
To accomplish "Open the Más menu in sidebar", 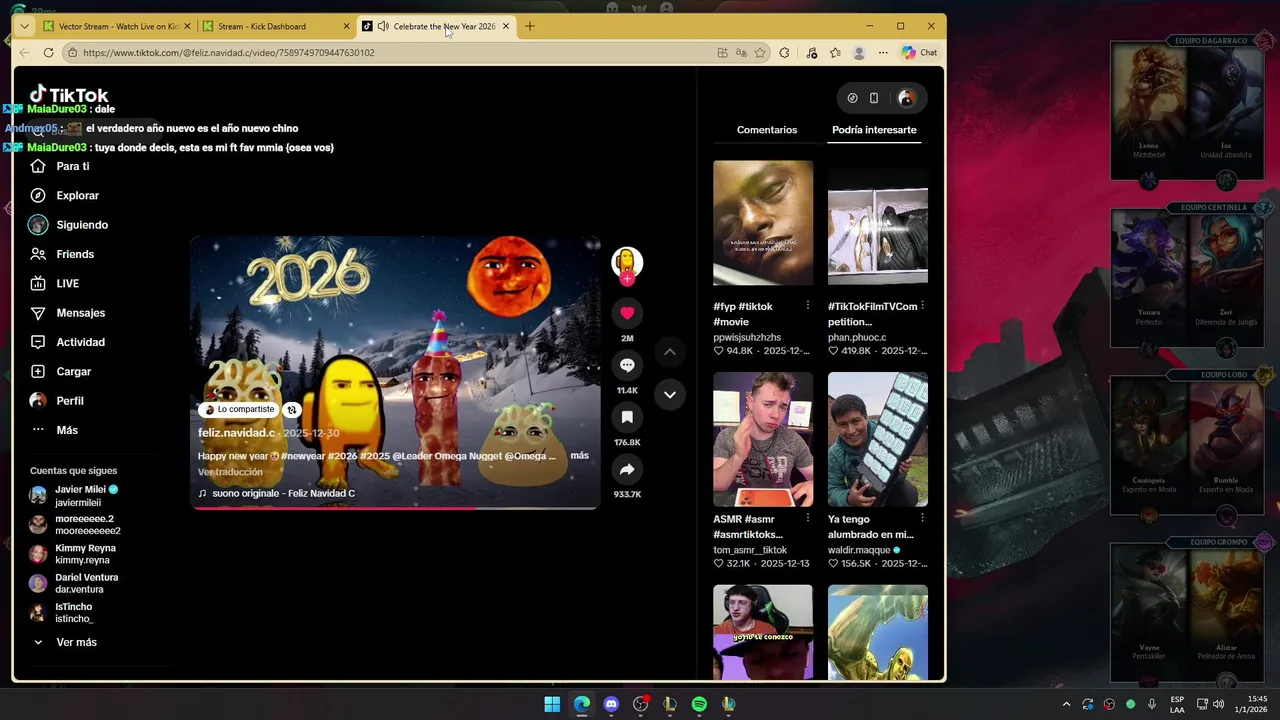I will [x=55, y=430].
